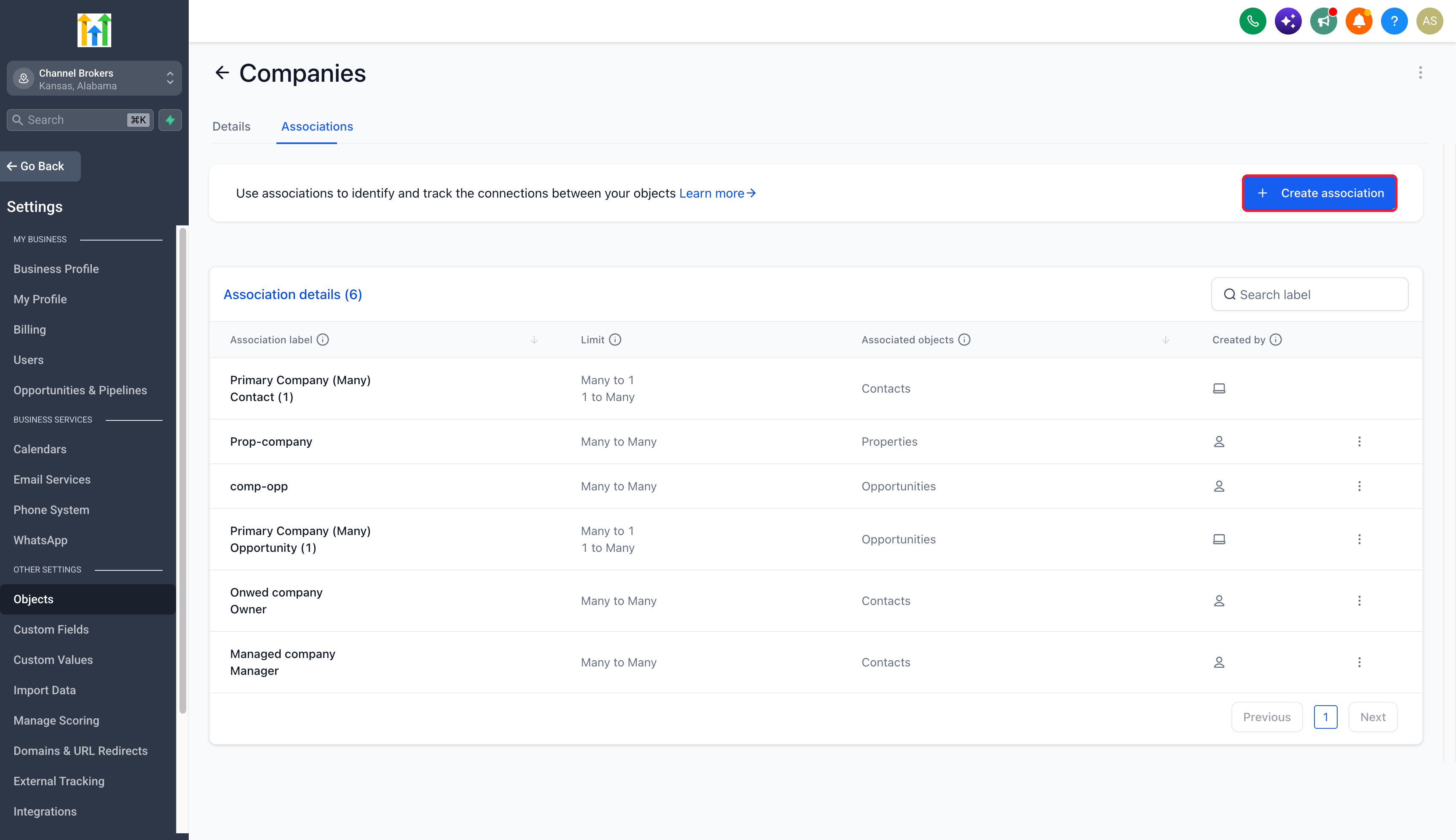This screenshot has width=1456, height=840.
Task: Open the row actions menu for comp-opp
Action: click(1359, 486)
